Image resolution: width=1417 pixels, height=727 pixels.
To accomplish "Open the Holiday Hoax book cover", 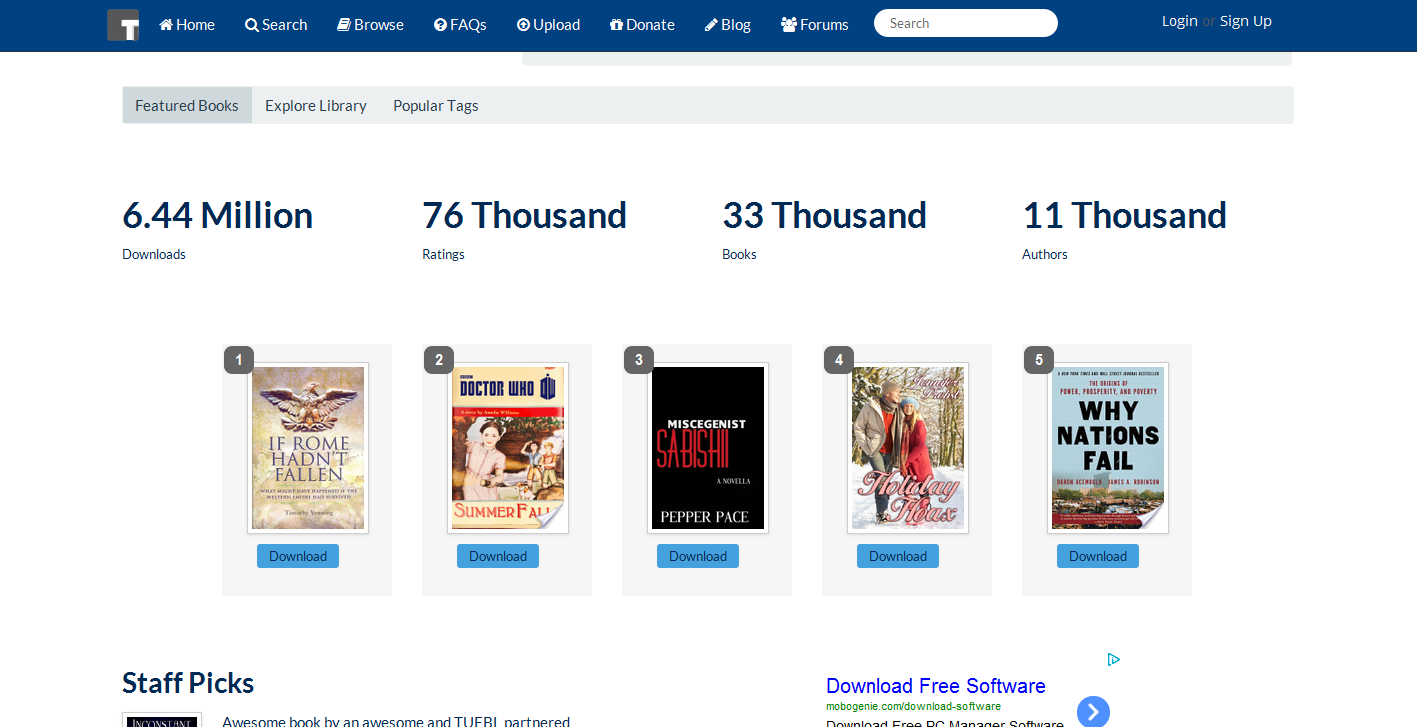I will (908, 448).
